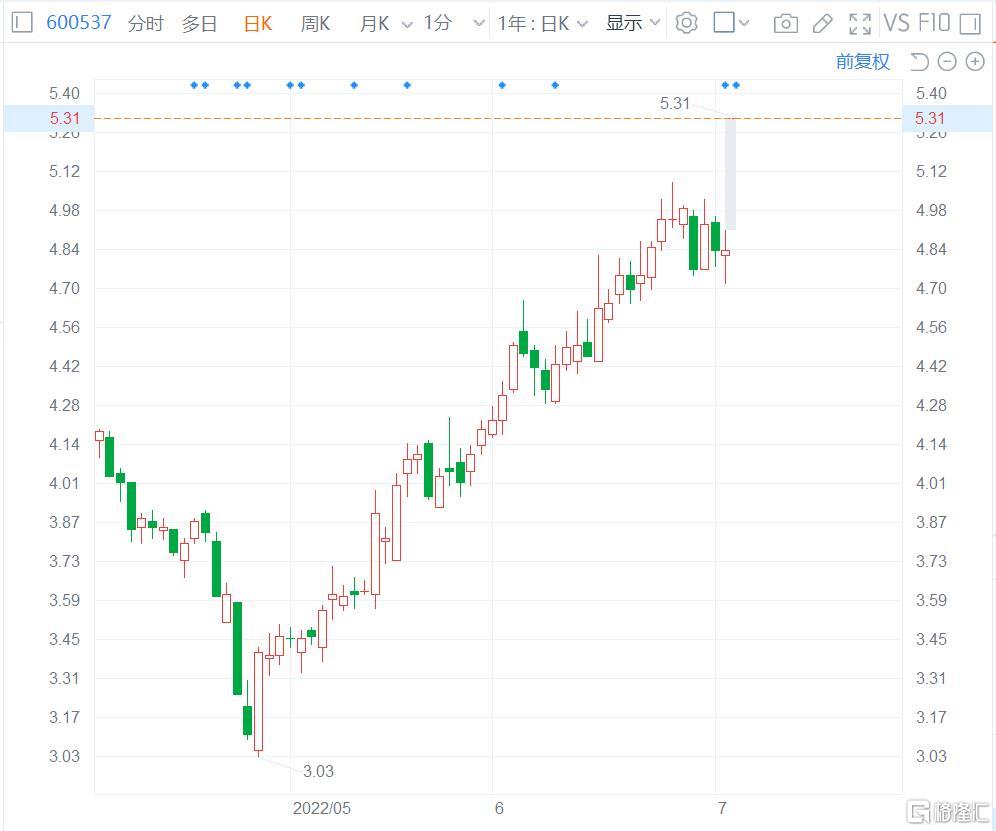Open chart settings gear icon
Viewport: 996px width, 831px height.
point(686,23)
